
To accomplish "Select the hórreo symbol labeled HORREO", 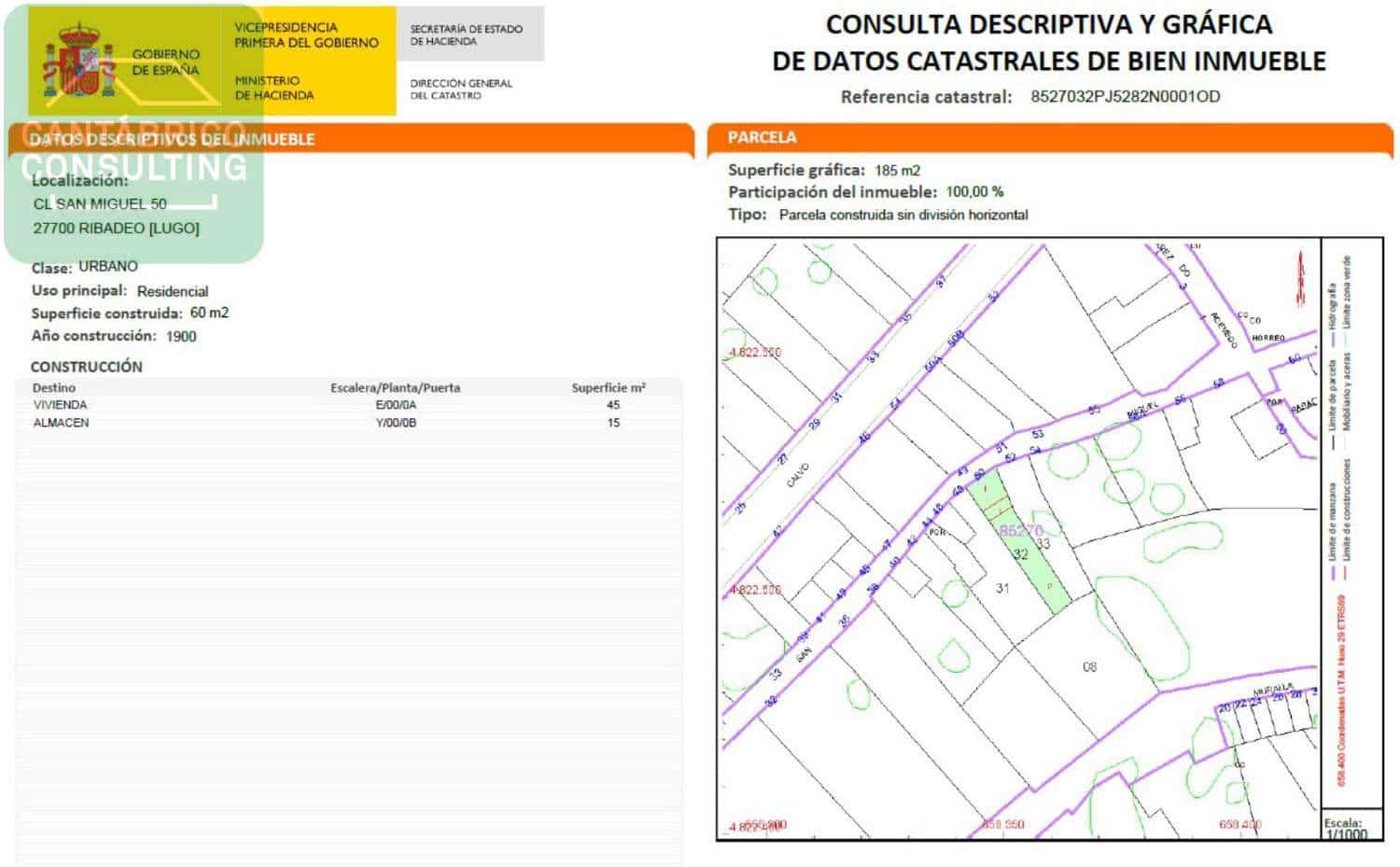I will click(1267, 338).
